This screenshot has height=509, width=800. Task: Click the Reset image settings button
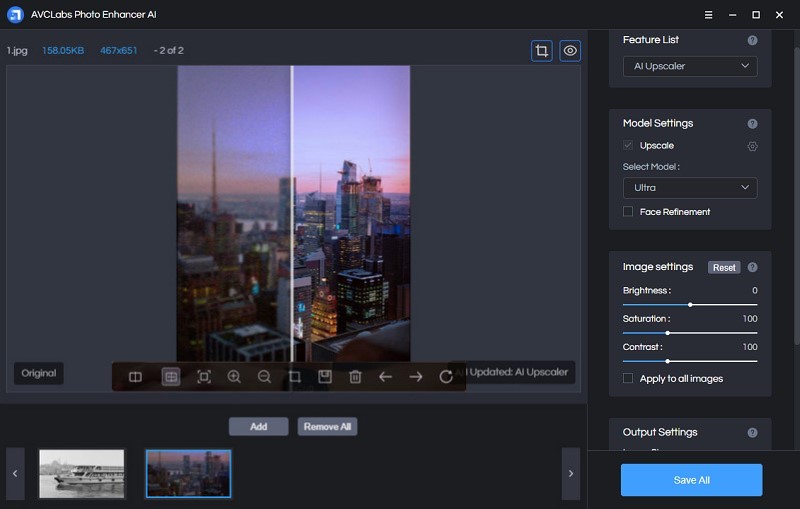[x=724, y=267]
